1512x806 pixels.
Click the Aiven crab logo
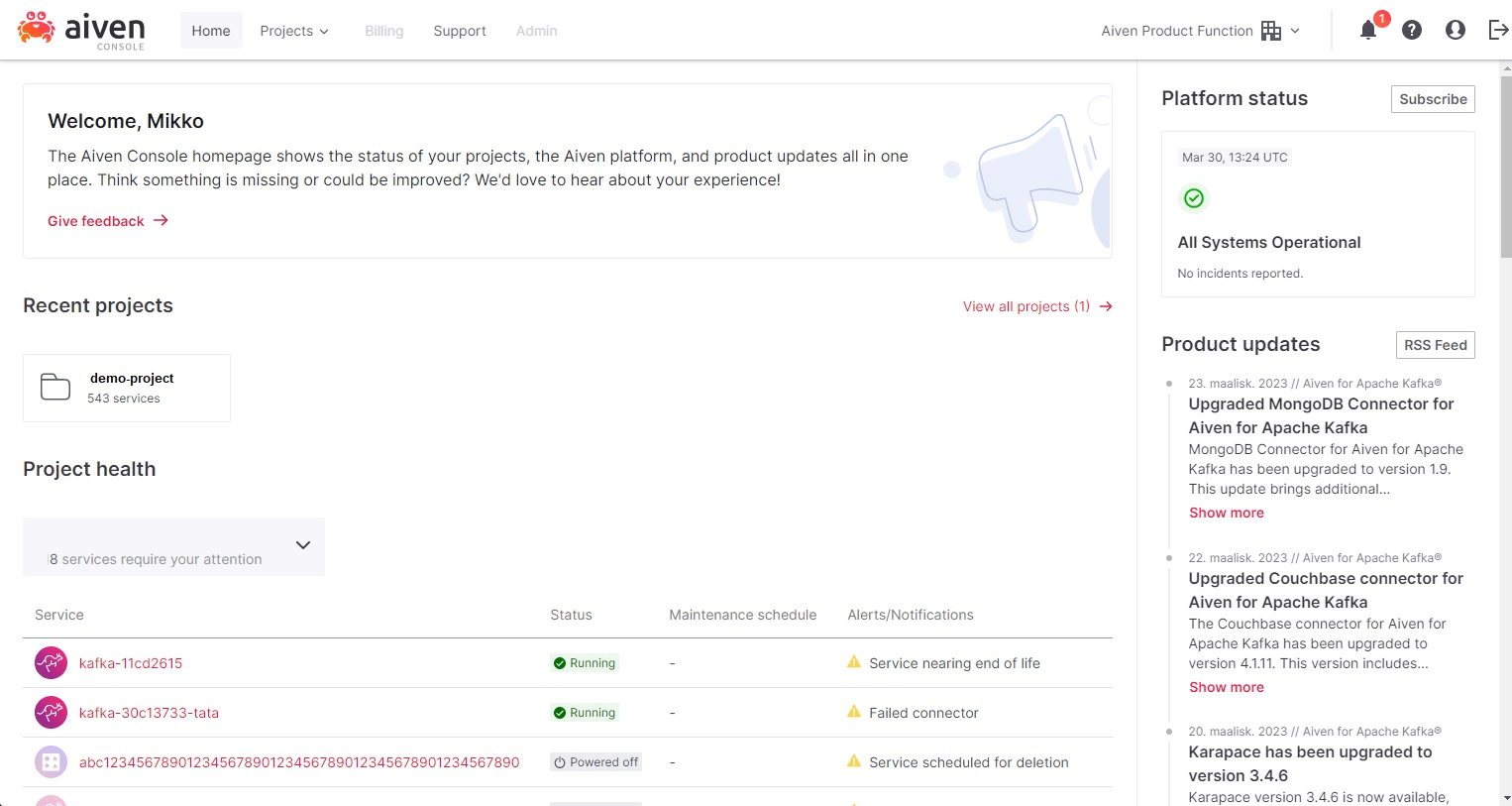tap(37, 29)
